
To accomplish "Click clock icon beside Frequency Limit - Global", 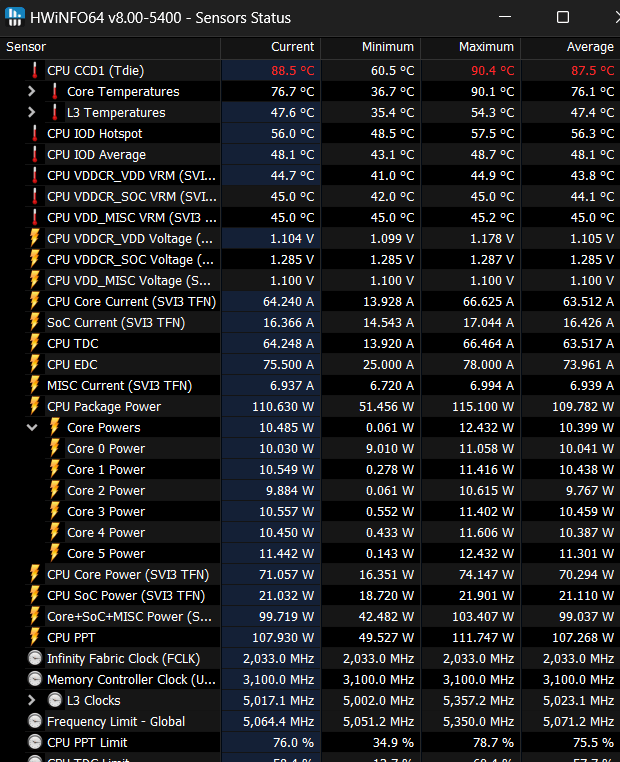I will (x=35, y=721).
